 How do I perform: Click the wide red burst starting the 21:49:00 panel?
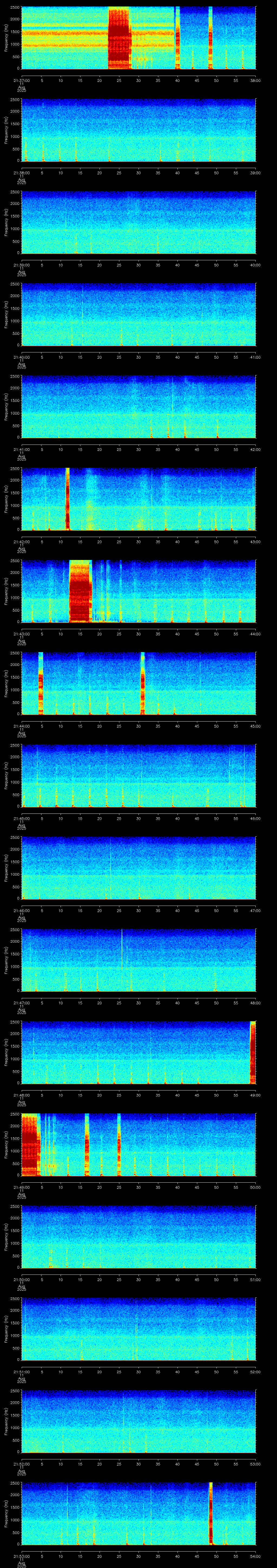click(x=31, y=1144)
